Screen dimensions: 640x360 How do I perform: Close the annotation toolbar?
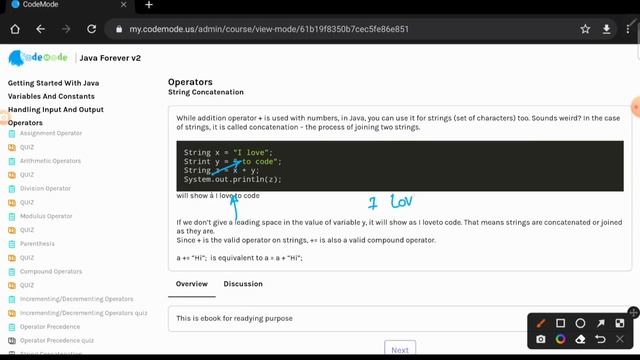[x=620, y=339]
